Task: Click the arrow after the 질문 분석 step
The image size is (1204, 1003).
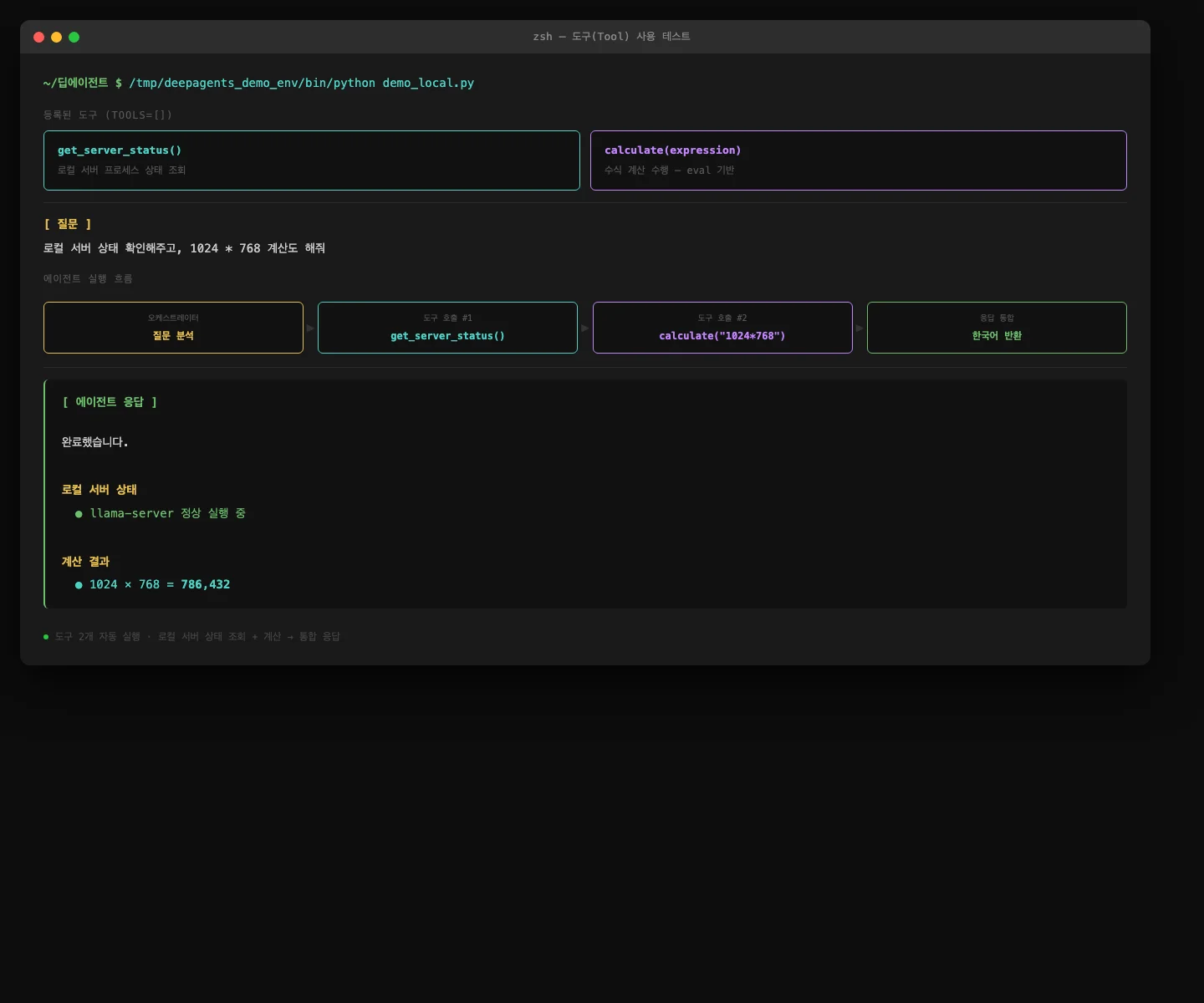Action: click(310, 328)
